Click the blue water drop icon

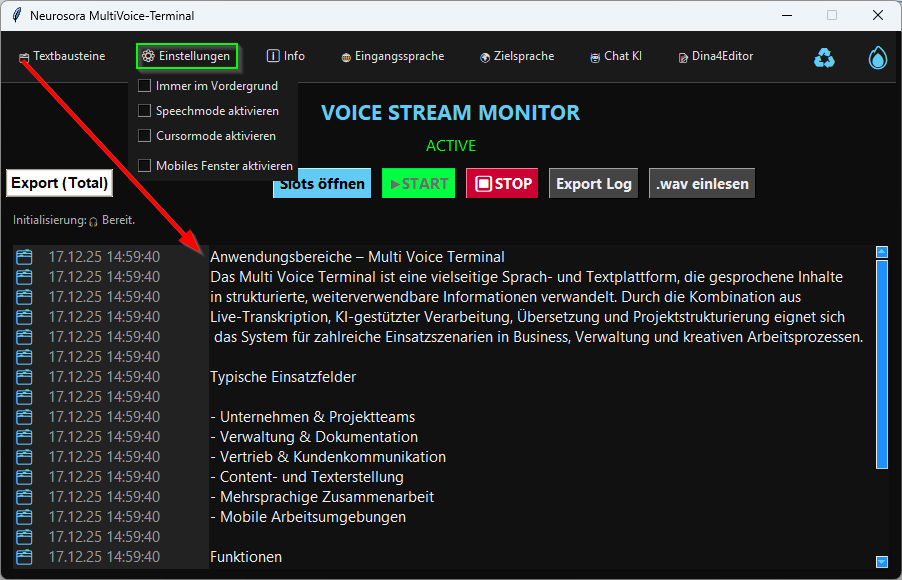(x=877, y=58)
